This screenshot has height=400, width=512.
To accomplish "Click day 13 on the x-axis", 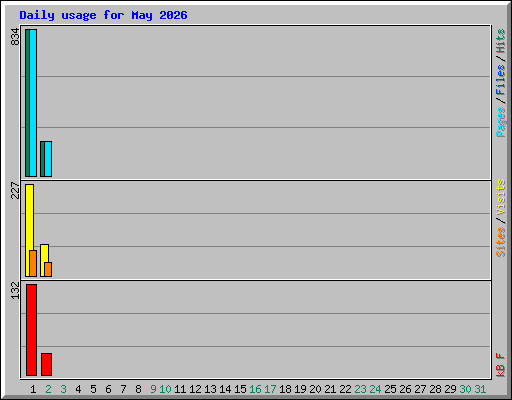I will coord(210,389).
